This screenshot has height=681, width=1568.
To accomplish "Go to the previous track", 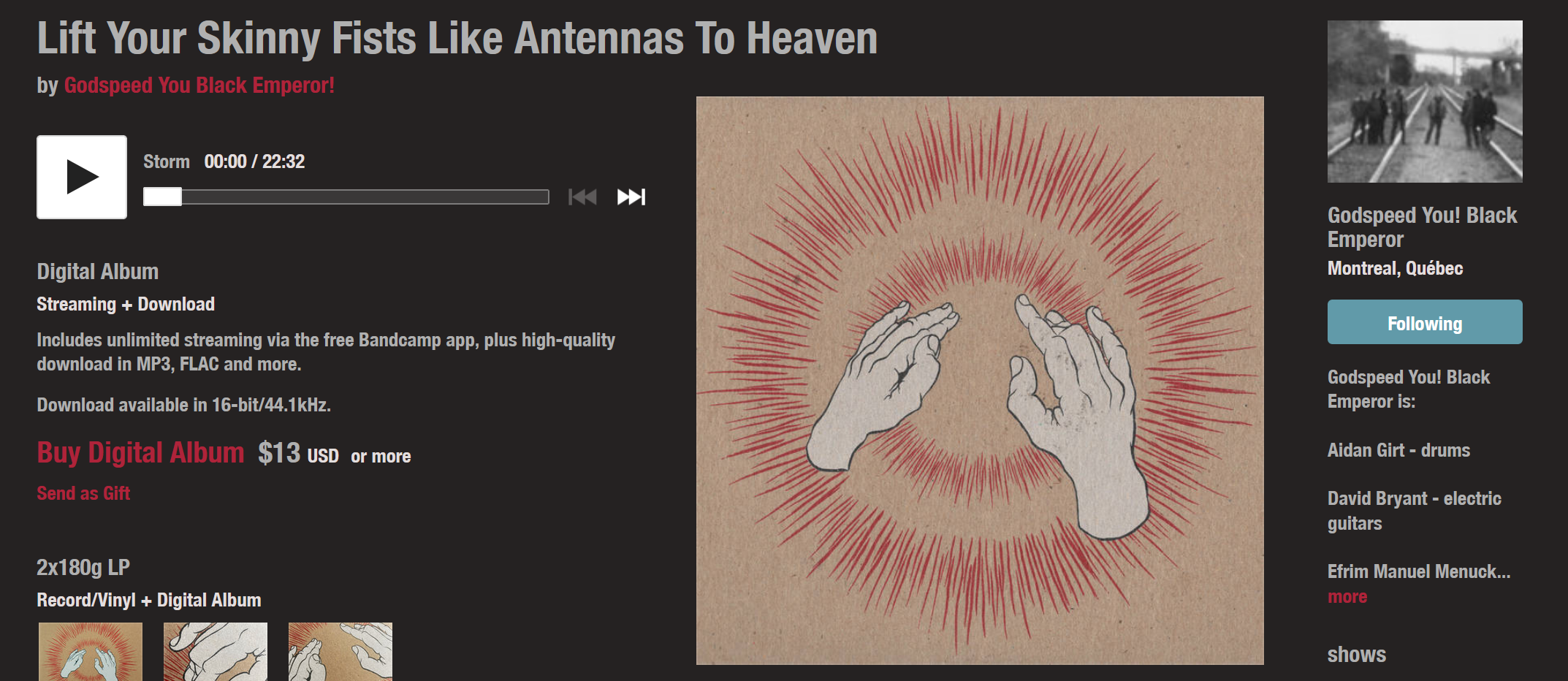I will (x=582, y=197).
